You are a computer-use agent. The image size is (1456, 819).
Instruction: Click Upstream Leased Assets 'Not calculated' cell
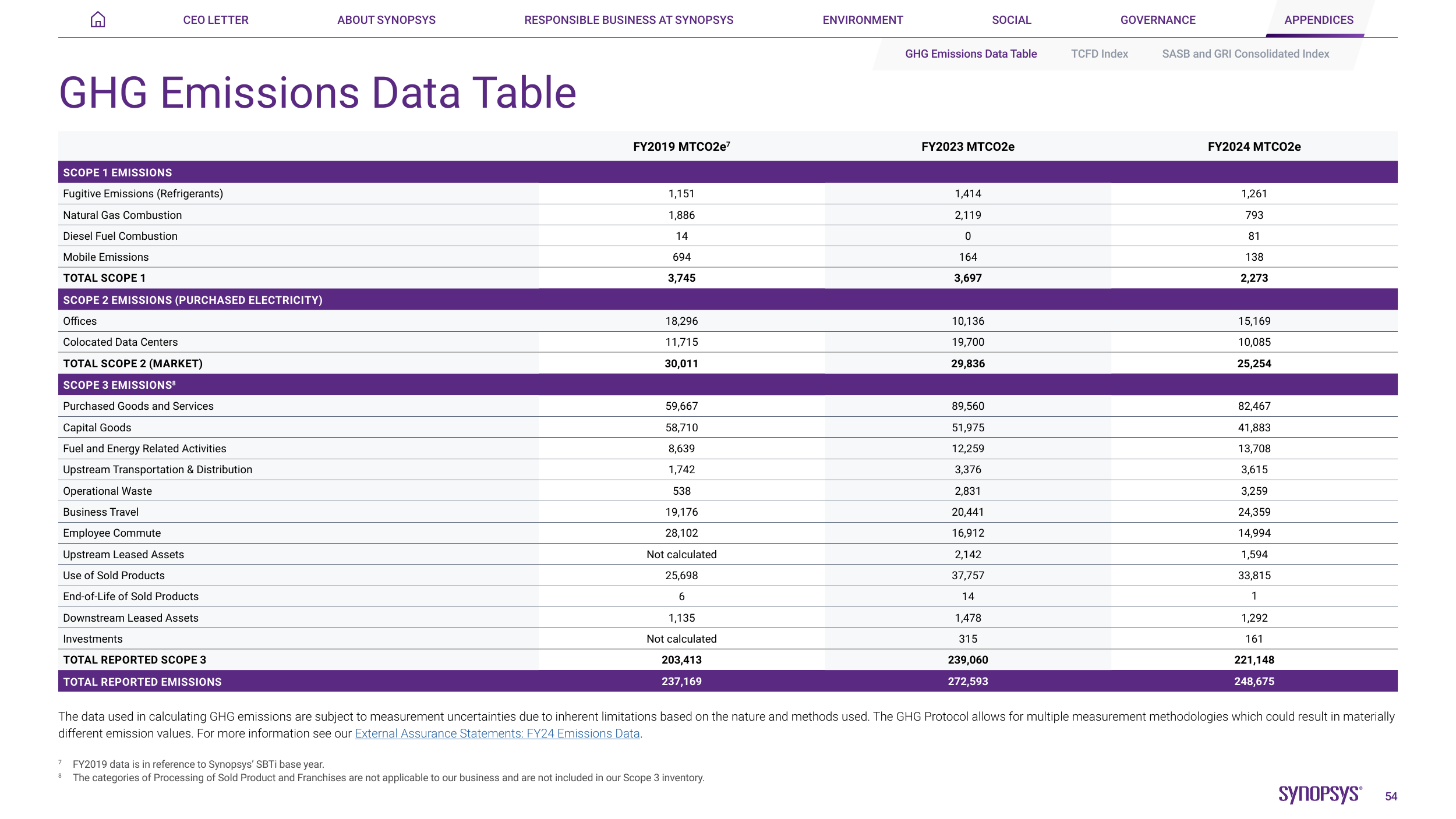(681, 555)
